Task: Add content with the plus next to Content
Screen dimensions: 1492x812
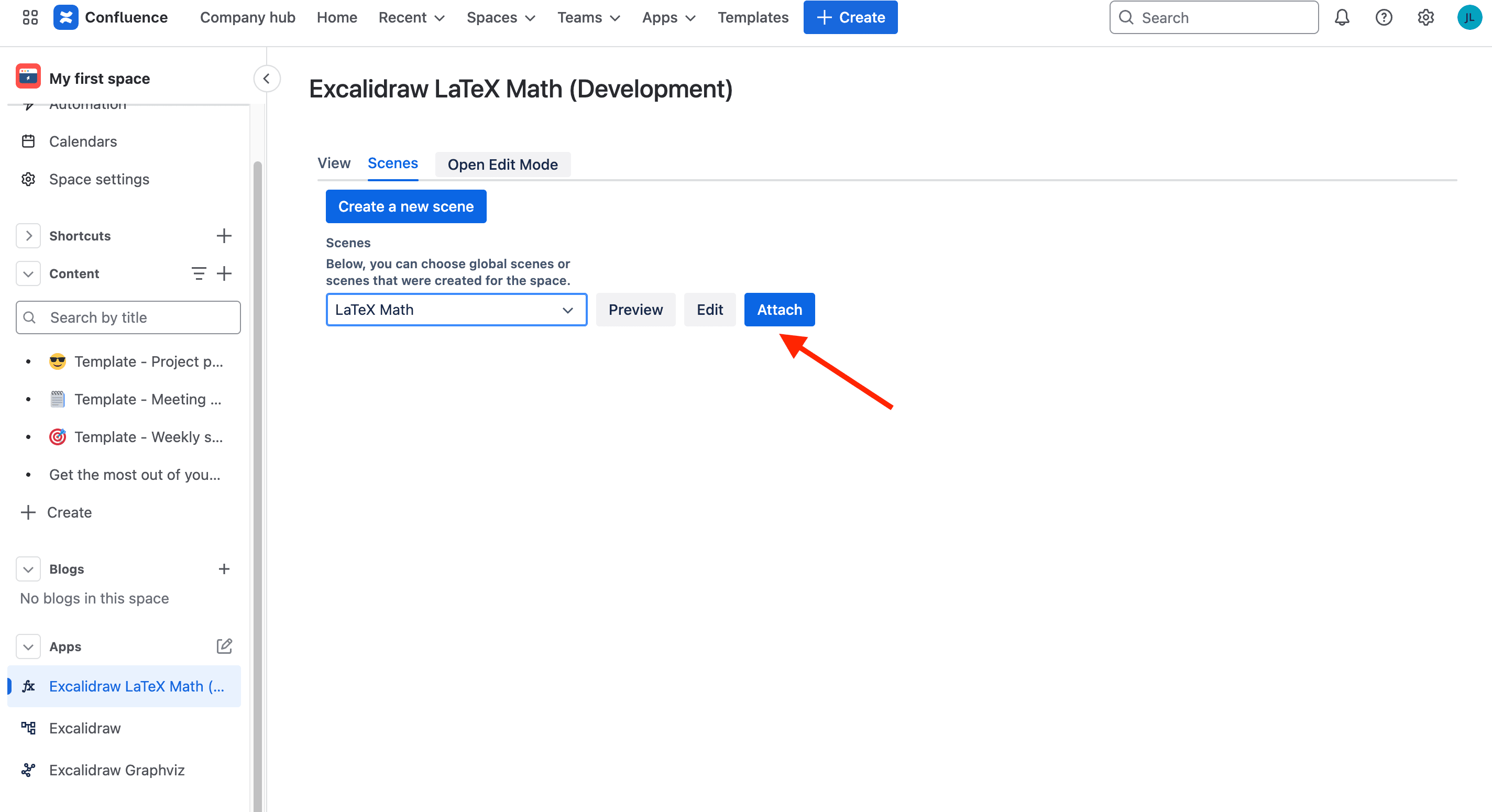Action: (224, 273)
